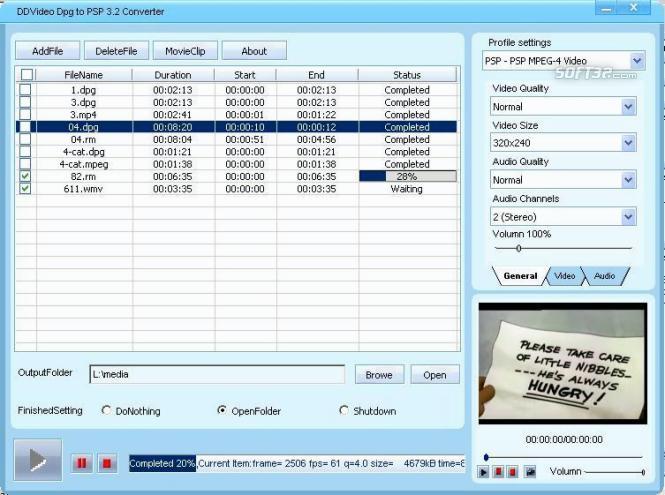Viewport: 665px width, 495px height.
Task: Check the box for 4-cat.dpg
Action: (x=25, y=151)
